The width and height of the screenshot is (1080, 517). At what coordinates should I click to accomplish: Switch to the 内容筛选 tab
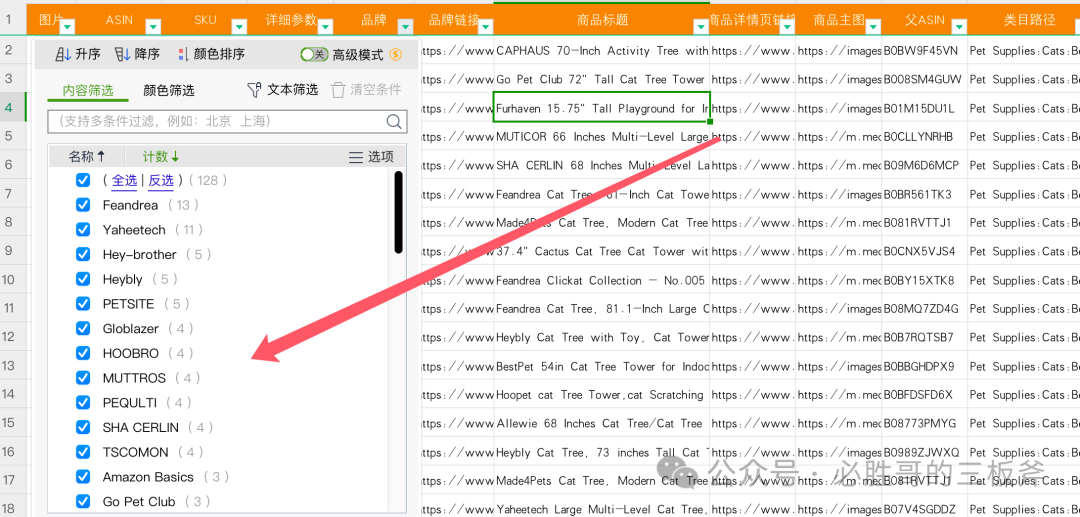87,90
